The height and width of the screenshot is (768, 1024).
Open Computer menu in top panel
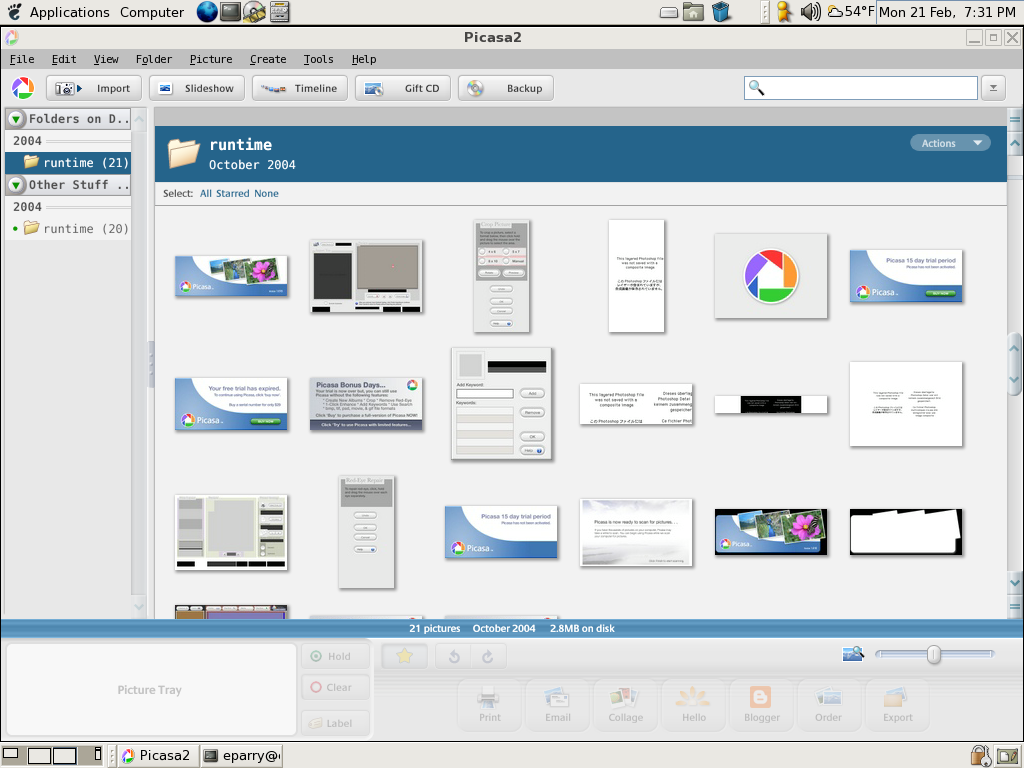tap(152, 12)
